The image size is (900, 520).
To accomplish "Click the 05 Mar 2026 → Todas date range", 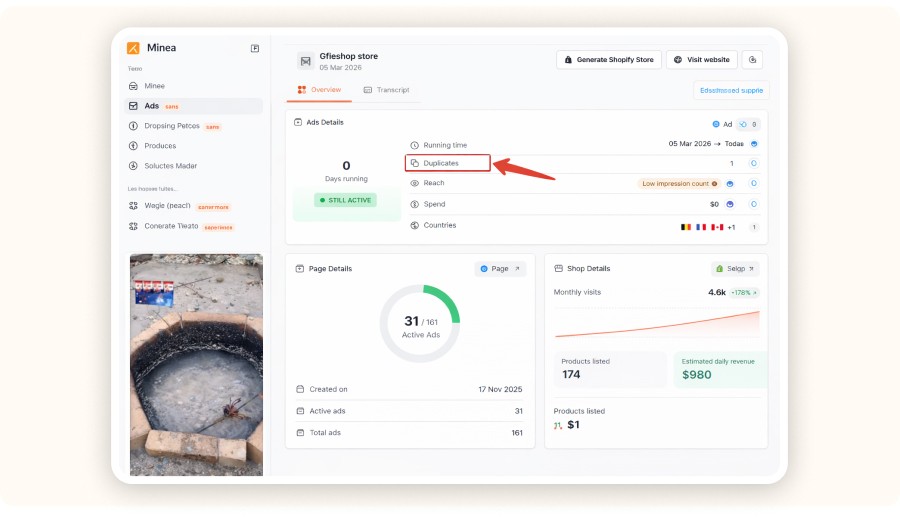I will 706,144.
